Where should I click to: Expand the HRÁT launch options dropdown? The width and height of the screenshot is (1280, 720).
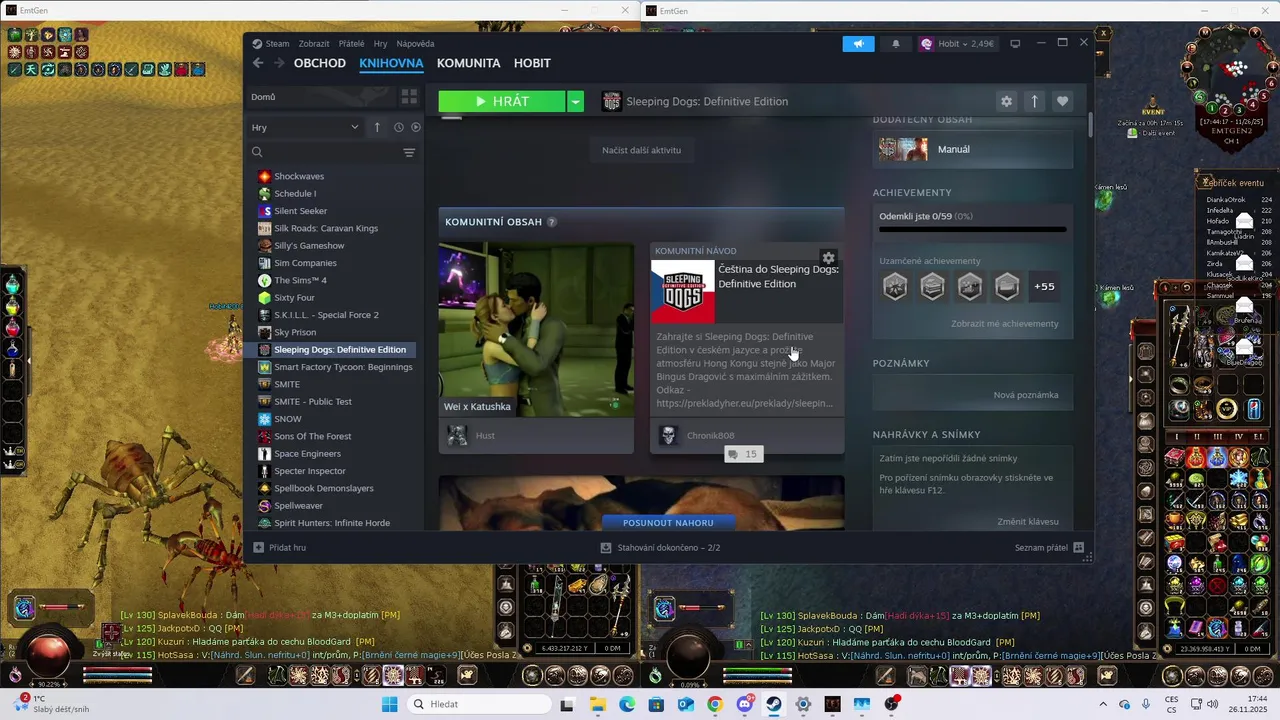pos(575,101)
